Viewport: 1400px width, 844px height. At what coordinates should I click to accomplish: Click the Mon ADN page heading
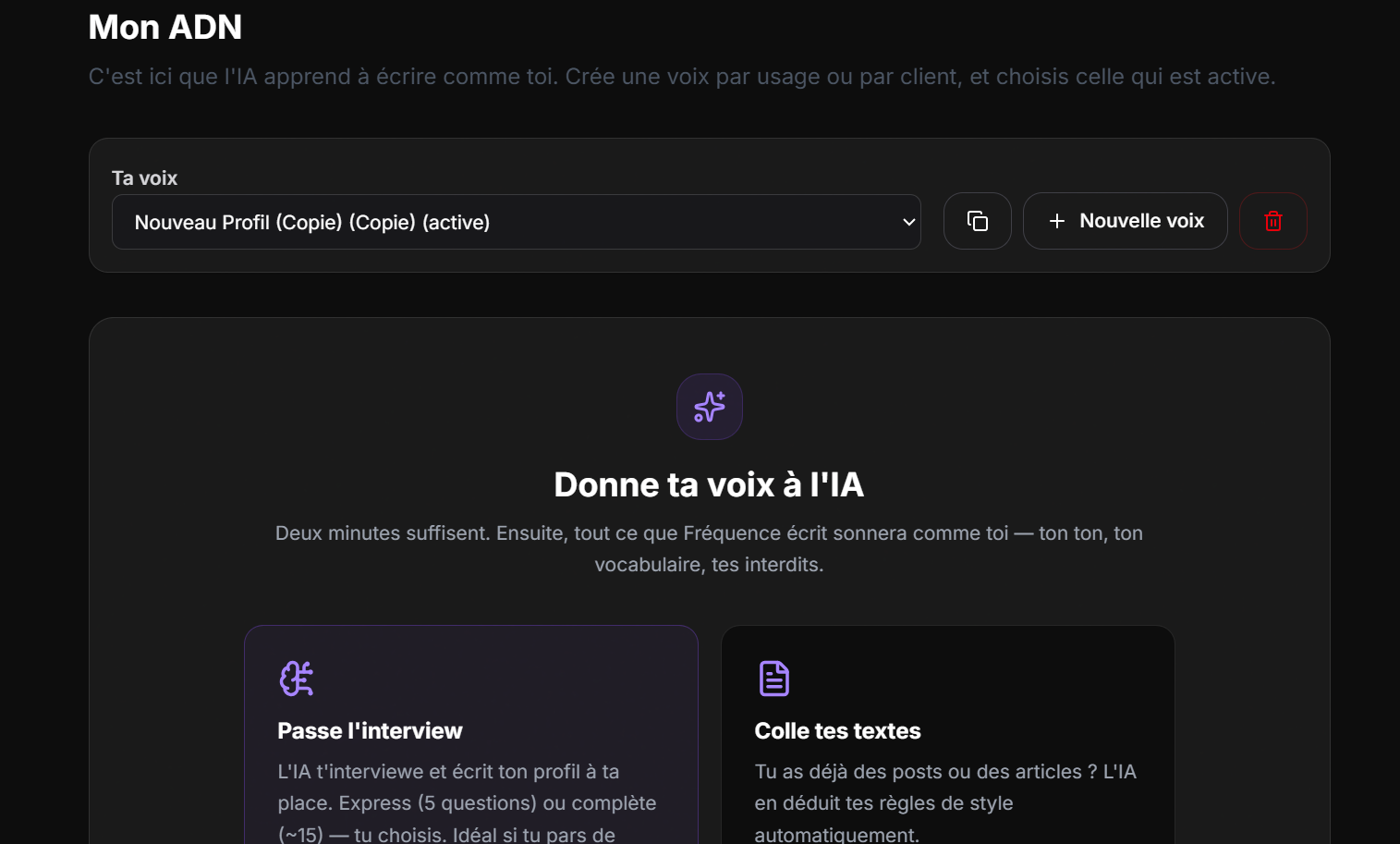tap(165, 27)
